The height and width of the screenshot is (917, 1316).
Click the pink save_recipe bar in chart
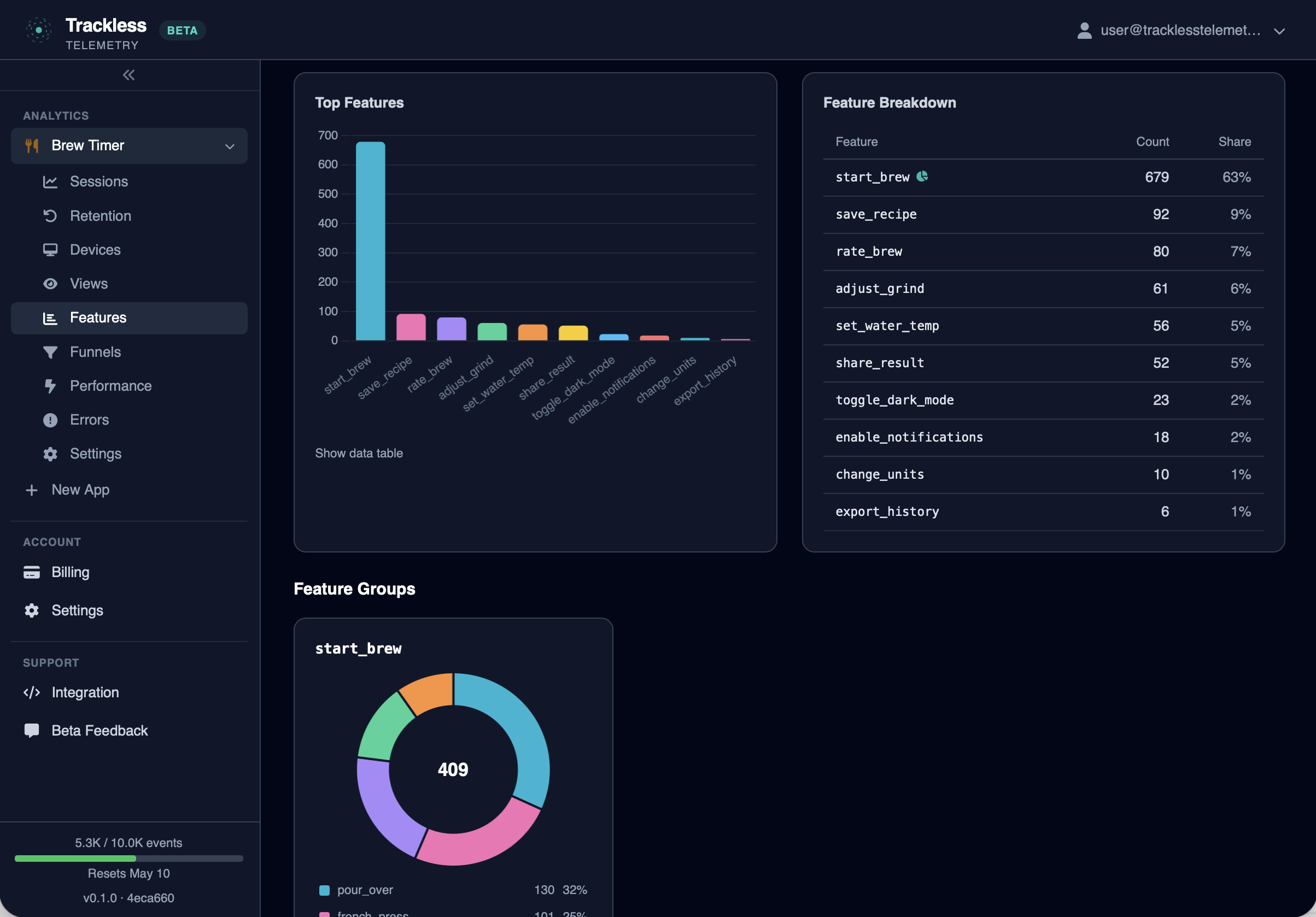pos(411,327)
